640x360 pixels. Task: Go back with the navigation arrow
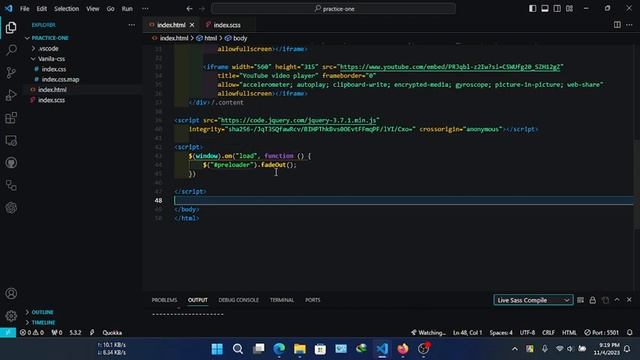coord(189,9)
